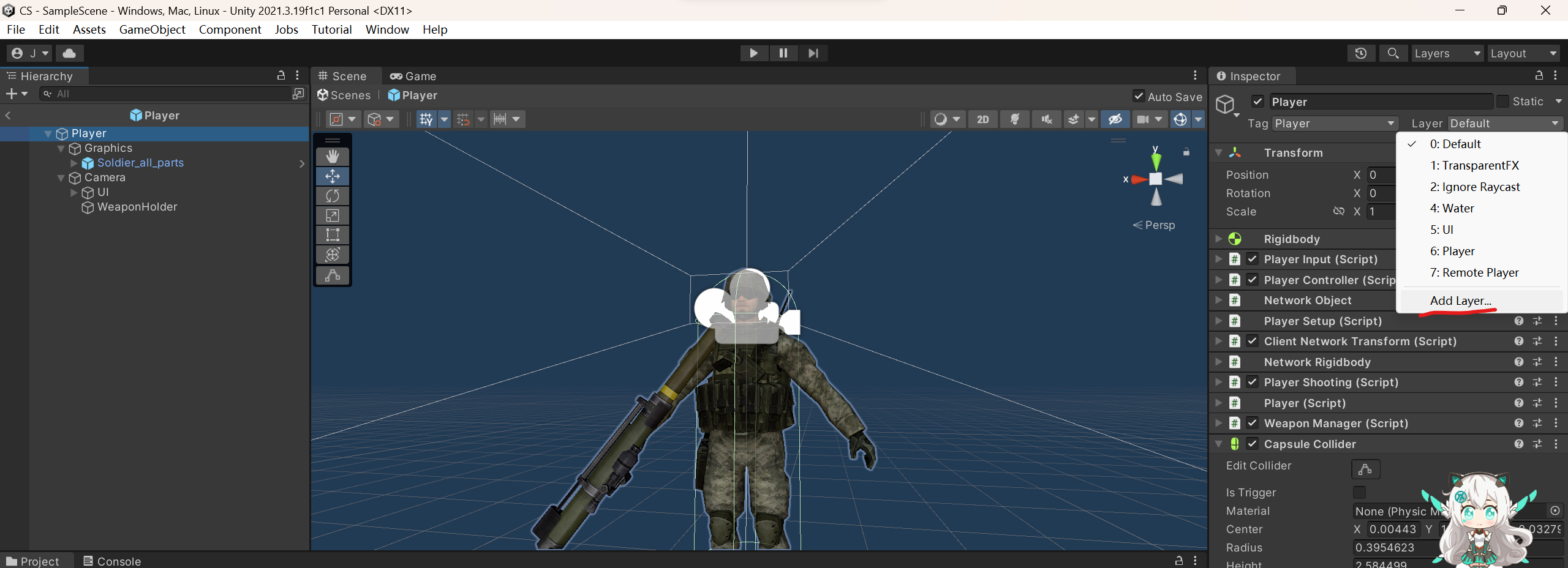
Task: Click the account J button
Action: tap(29, 53)
